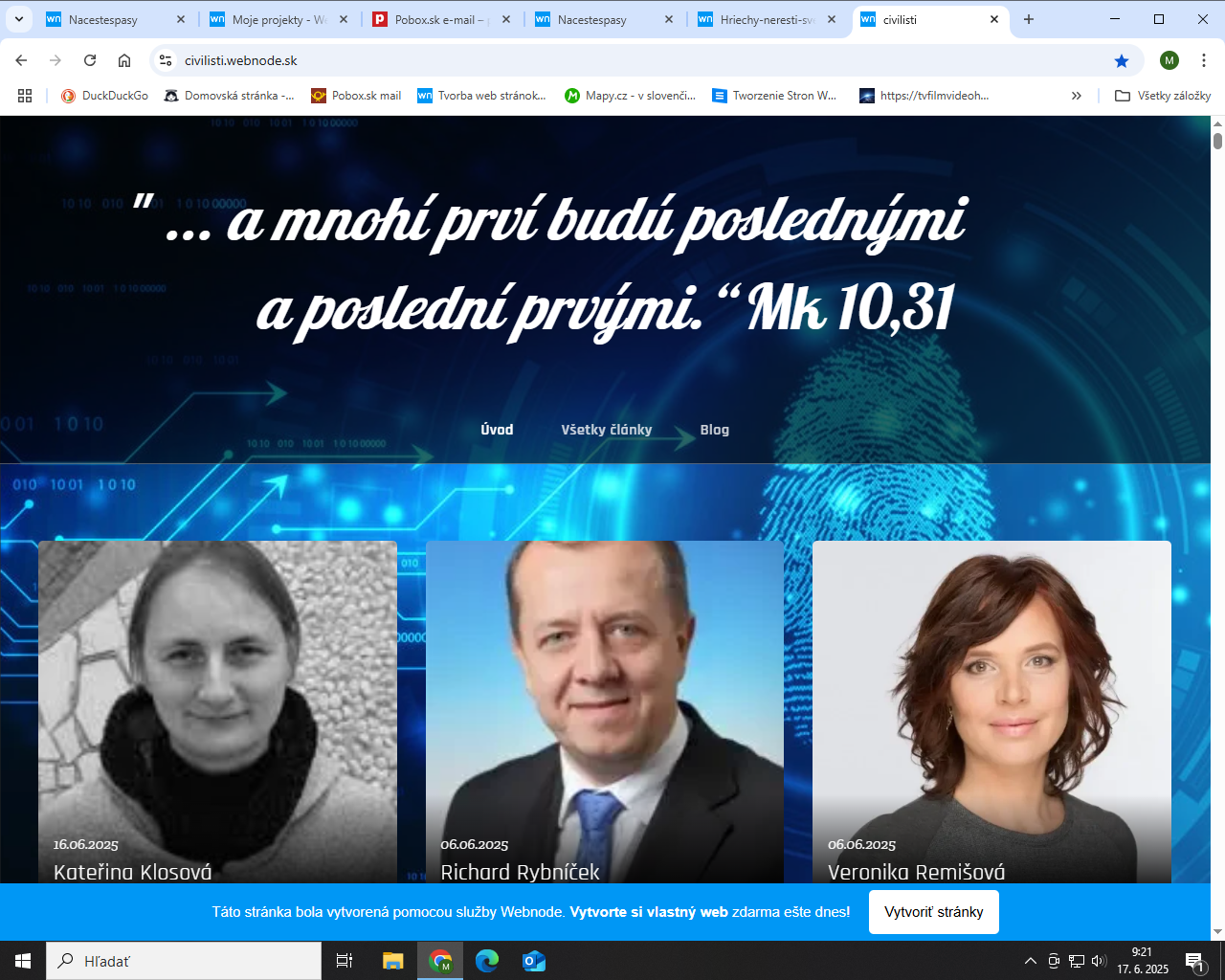Open the volume tray icon

click(x=1099, y=961)
